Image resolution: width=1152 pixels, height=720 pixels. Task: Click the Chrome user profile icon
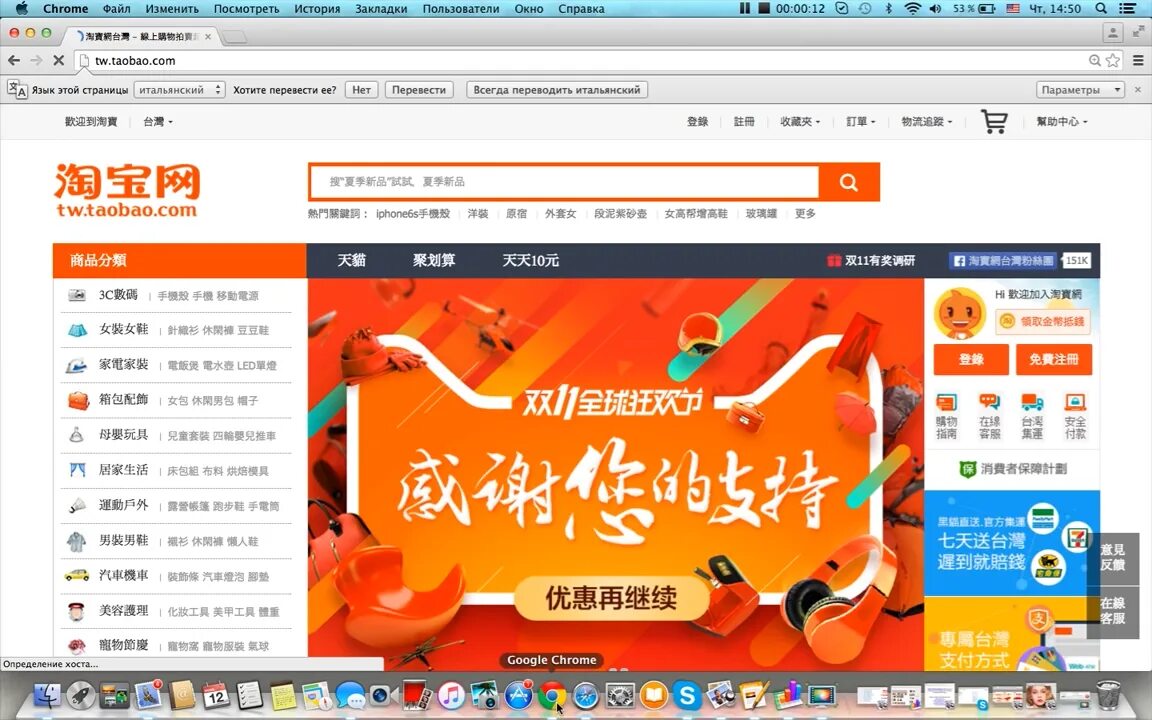point(1113,32)
